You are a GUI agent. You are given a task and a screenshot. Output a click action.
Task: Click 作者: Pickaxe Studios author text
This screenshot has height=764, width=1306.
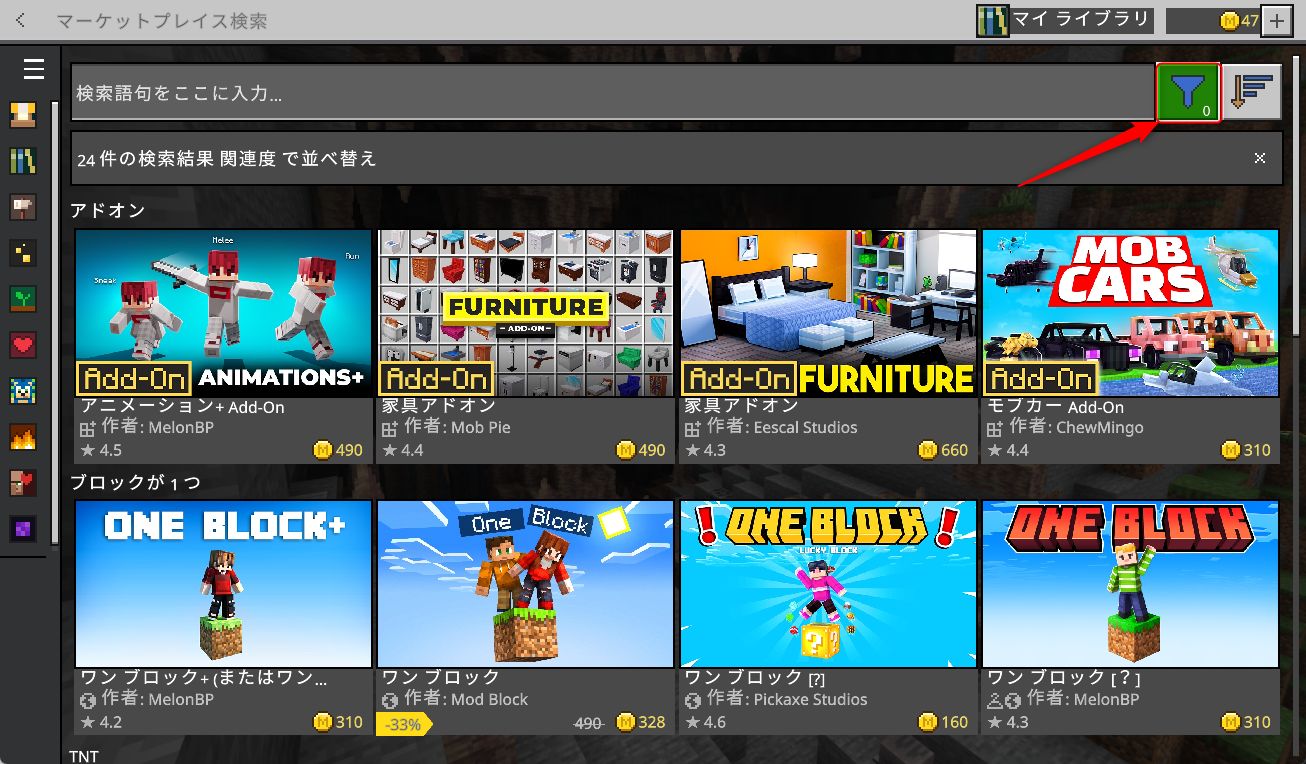pyautogui.click(x=787, y=699)
